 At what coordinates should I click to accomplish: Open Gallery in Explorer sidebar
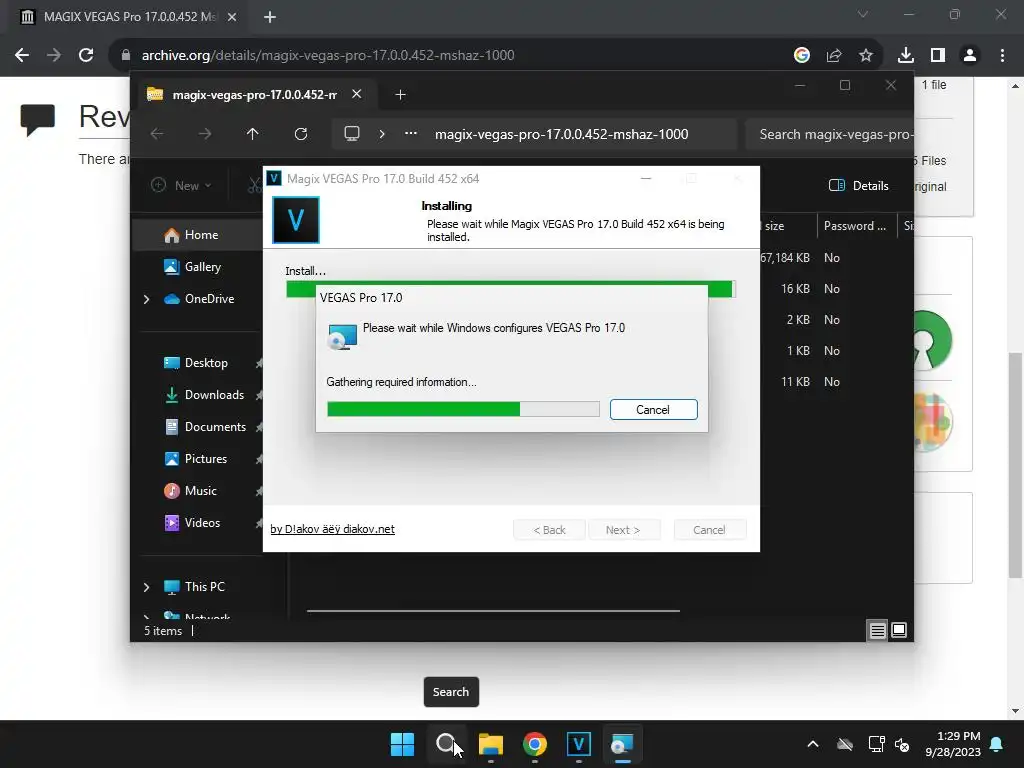tap(202, 267)
